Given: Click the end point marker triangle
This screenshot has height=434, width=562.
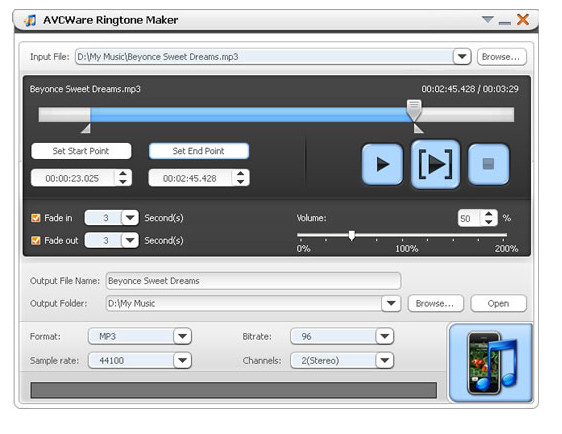Looking at the screenshot, I should (x=419, y=128).
